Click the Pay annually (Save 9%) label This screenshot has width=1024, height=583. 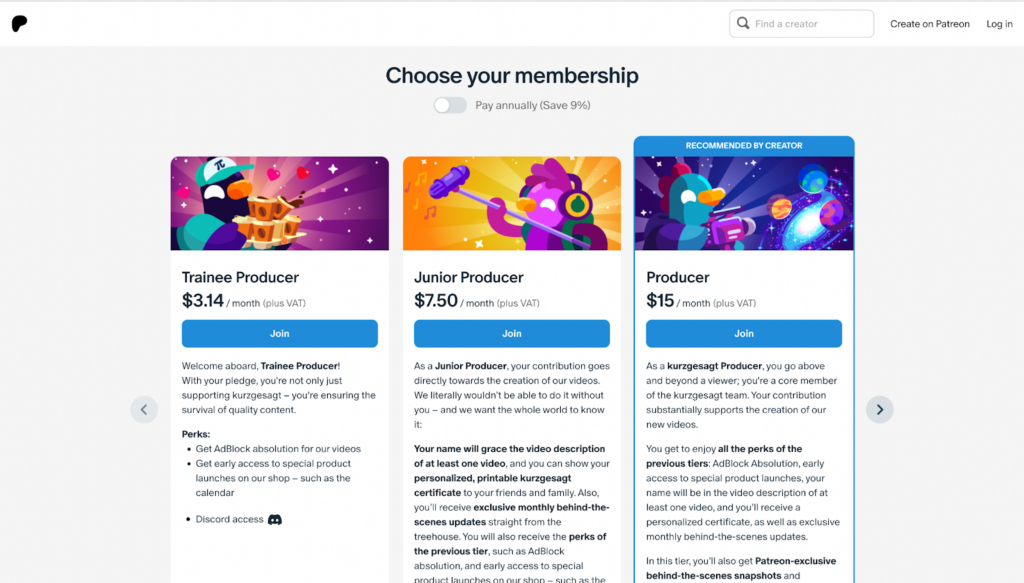click(532, 105)
